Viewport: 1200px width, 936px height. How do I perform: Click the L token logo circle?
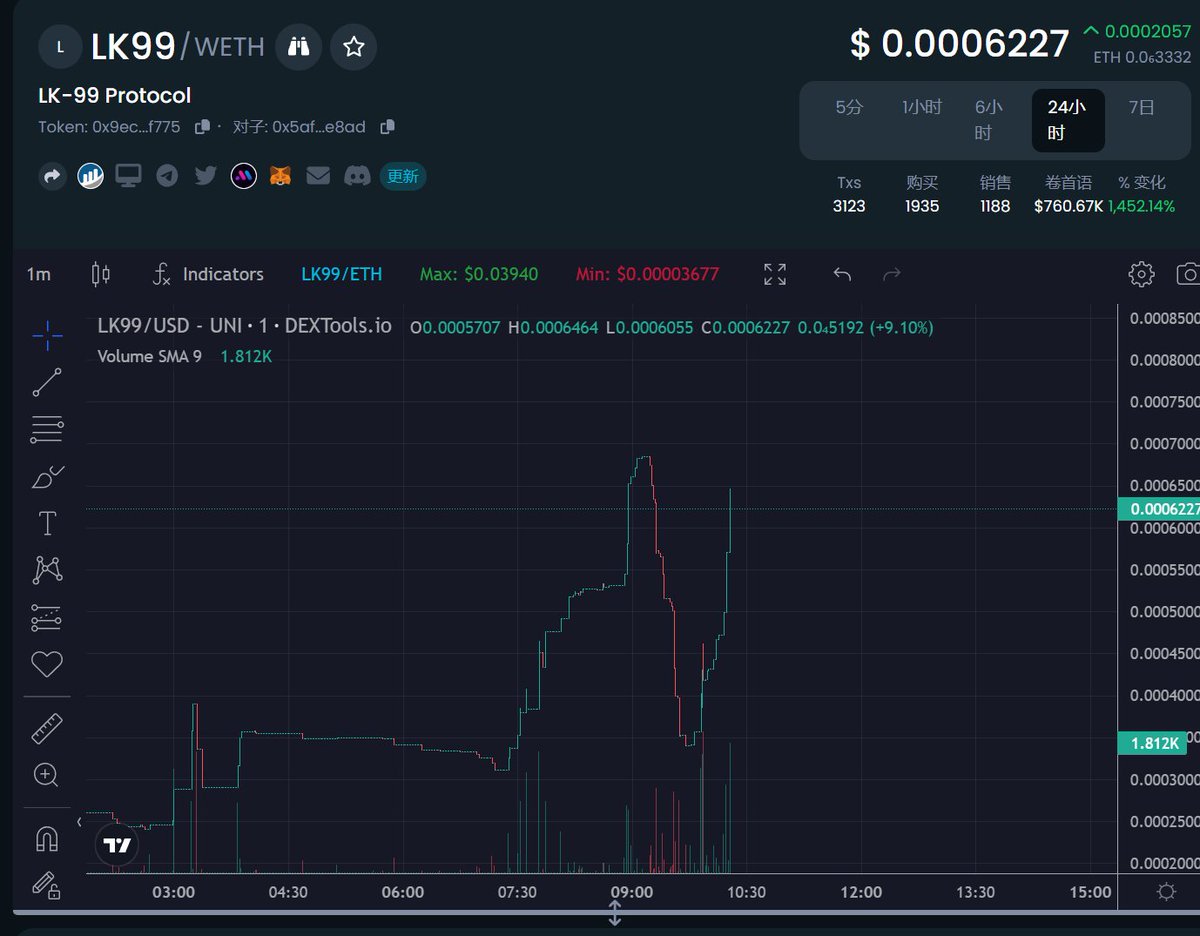[61, 46]
